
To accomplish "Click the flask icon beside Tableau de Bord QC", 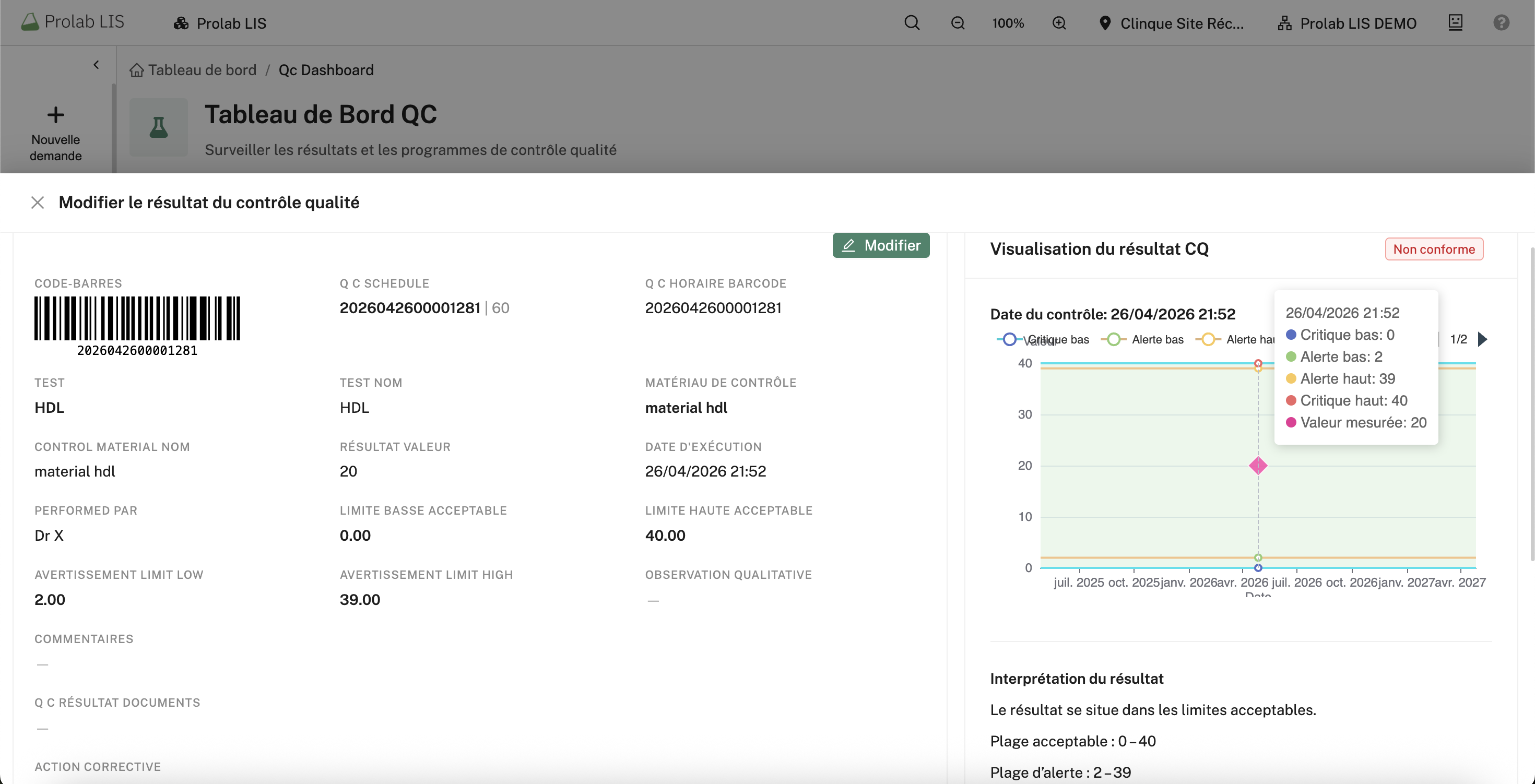I will [x=159, y=127].
